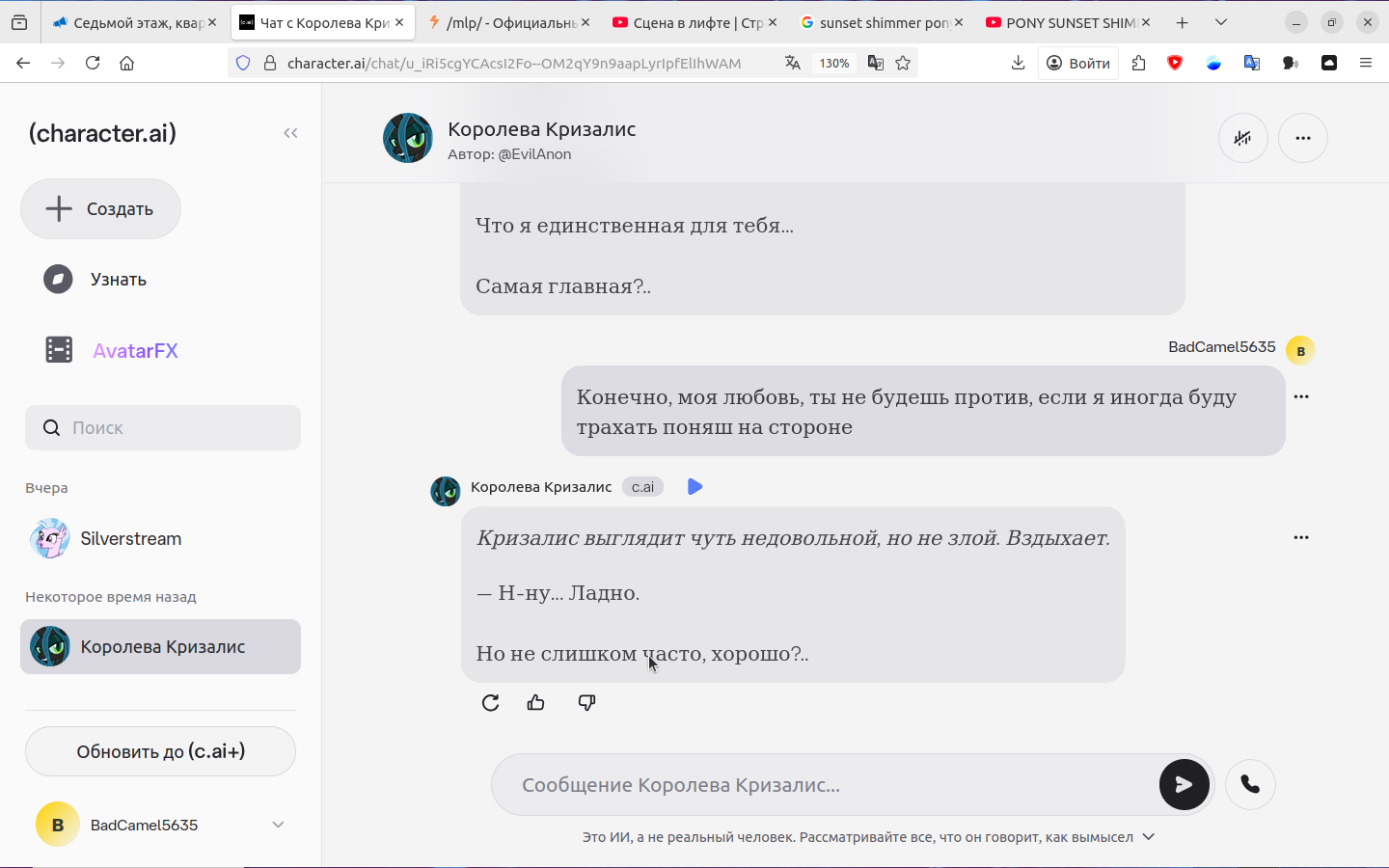Open a new browser tab
1389x868 pixels.
tap(1182, 22)
